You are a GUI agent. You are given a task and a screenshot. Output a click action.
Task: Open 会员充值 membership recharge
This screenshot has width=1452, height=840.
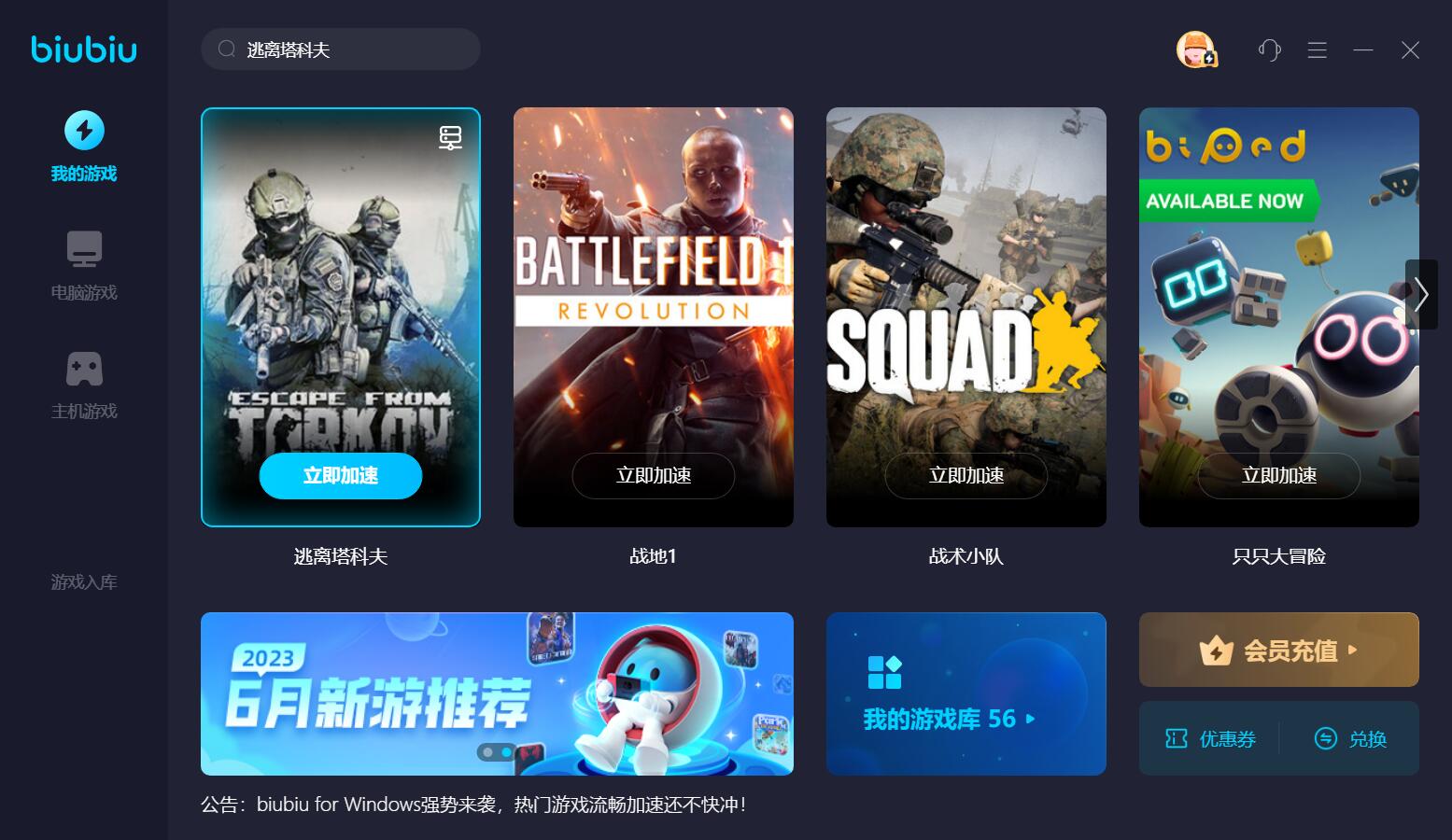coord(1278,650)
